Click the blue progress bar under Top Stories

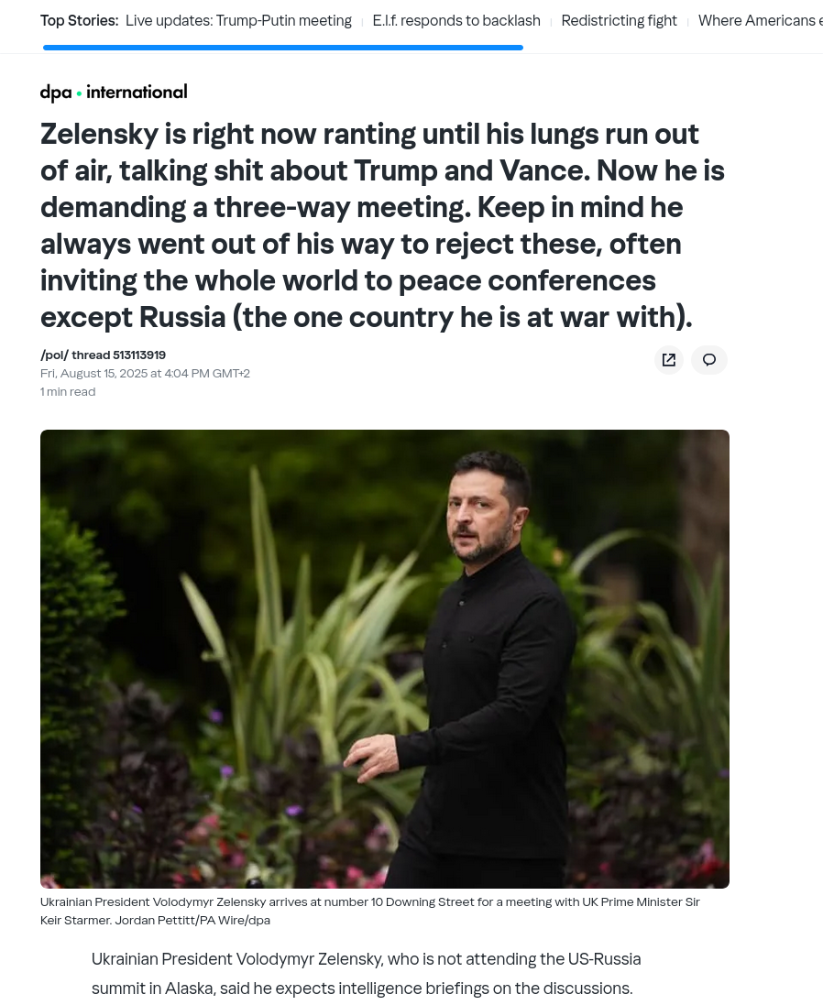pos(282,47)
